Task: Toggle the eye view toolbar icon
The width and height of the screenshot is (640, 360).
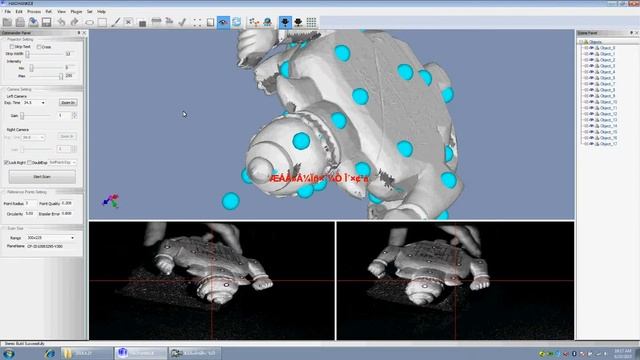Action: point(223,22)
